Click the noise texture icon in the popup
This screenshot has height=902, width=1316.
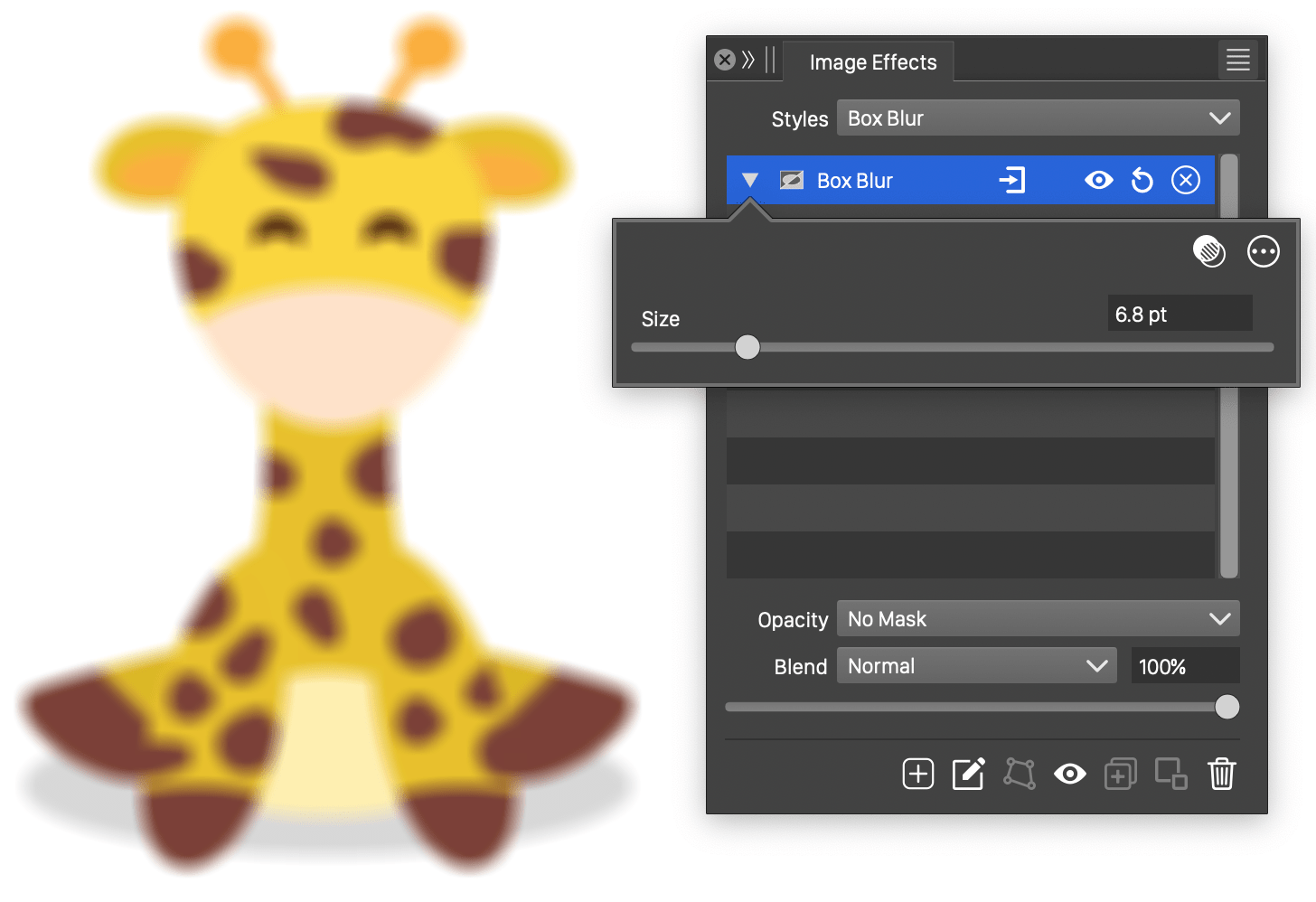[1209, 252]
